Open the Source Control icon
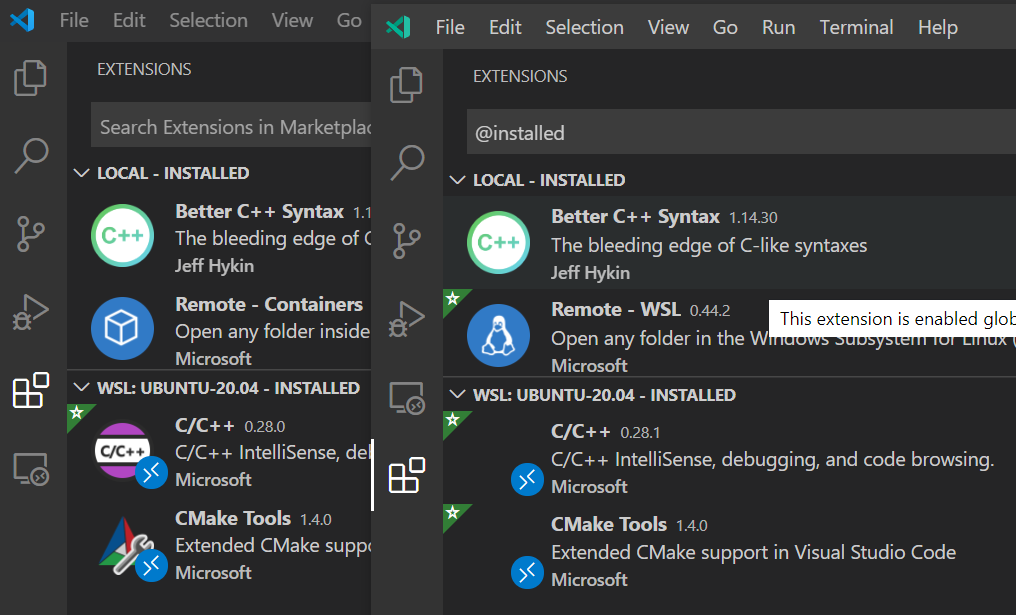1016x615 pixels. point(407,240)
